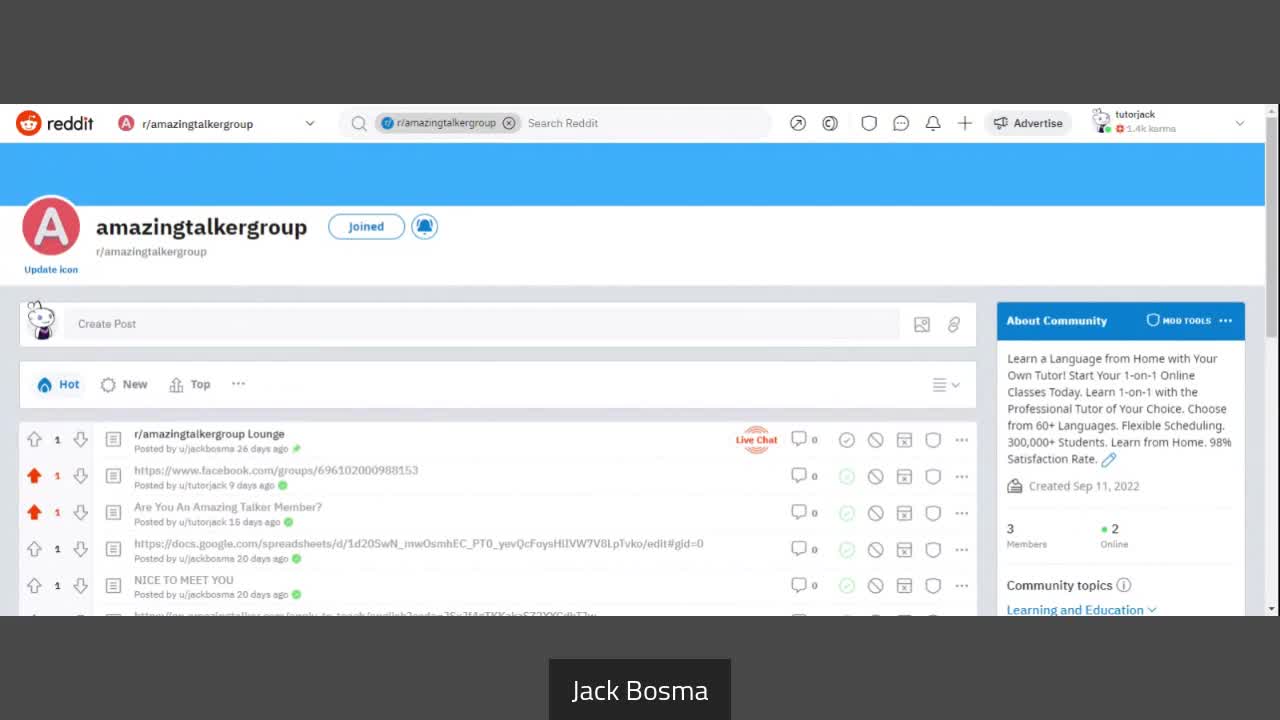Downvote the facebook.com groups post
Image resolution: width=1280 pixels, height=720 pixels.
coord(81,476)
